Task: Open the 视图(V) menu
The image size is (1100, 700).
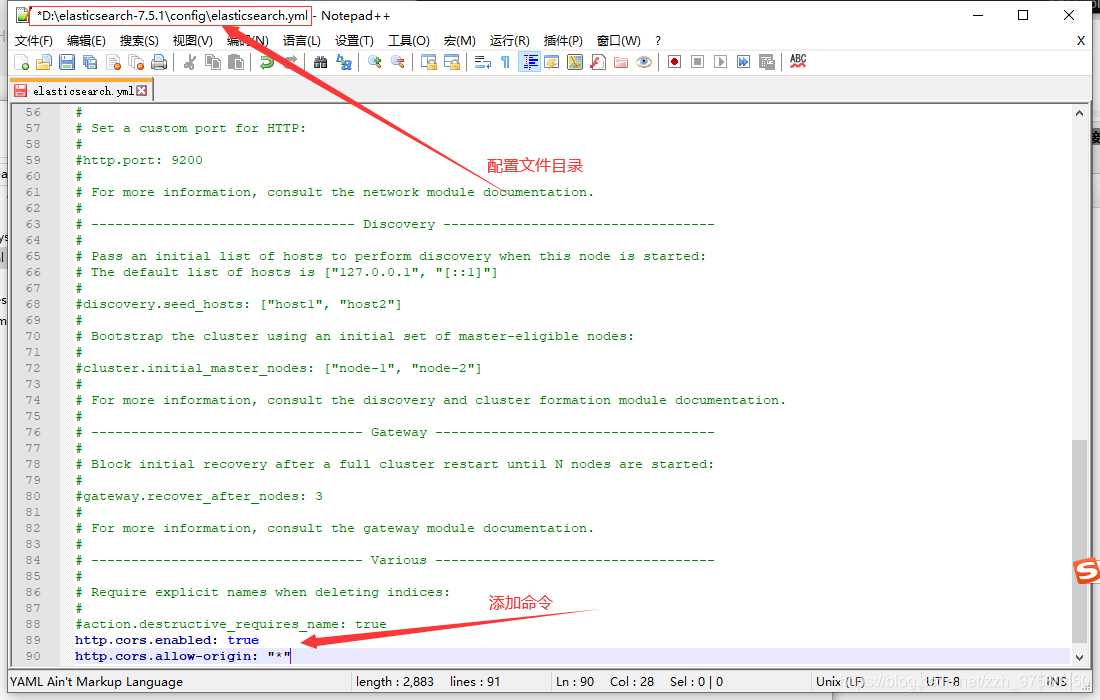Action: (x=192, y=41)
